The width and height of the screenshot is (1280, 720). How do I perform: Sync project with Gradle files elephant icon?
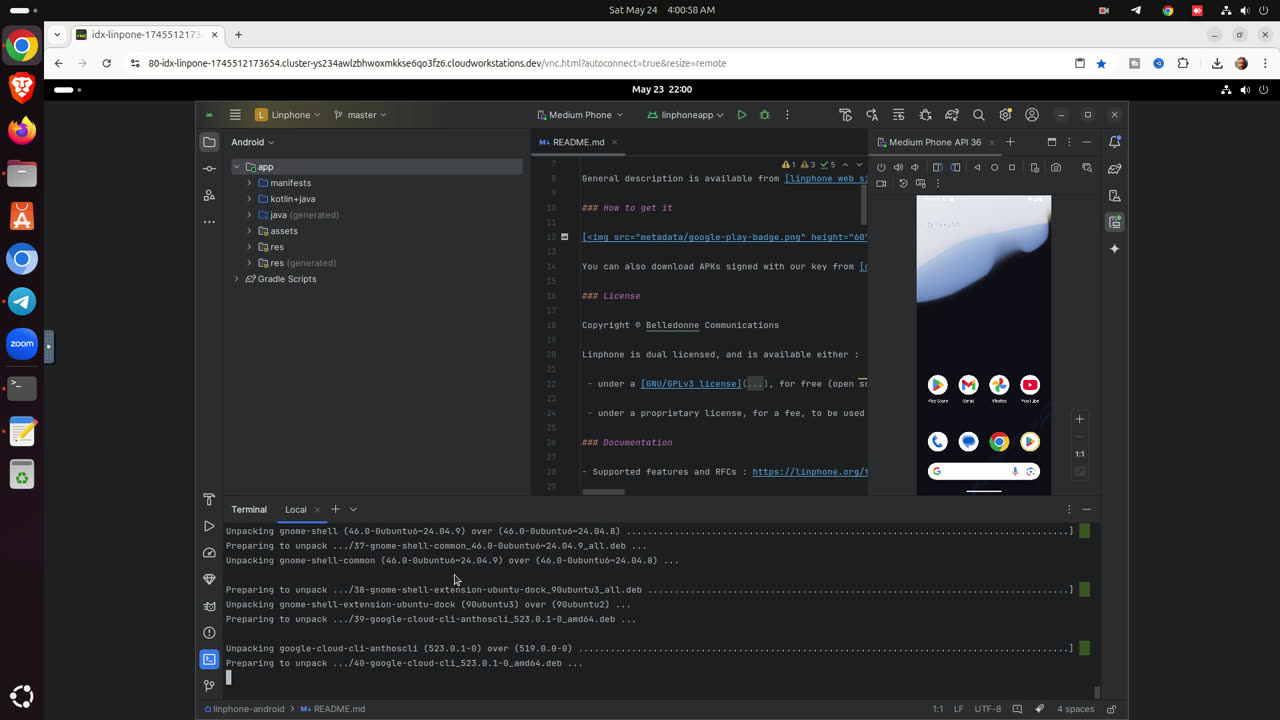click(x=952, y=115)
